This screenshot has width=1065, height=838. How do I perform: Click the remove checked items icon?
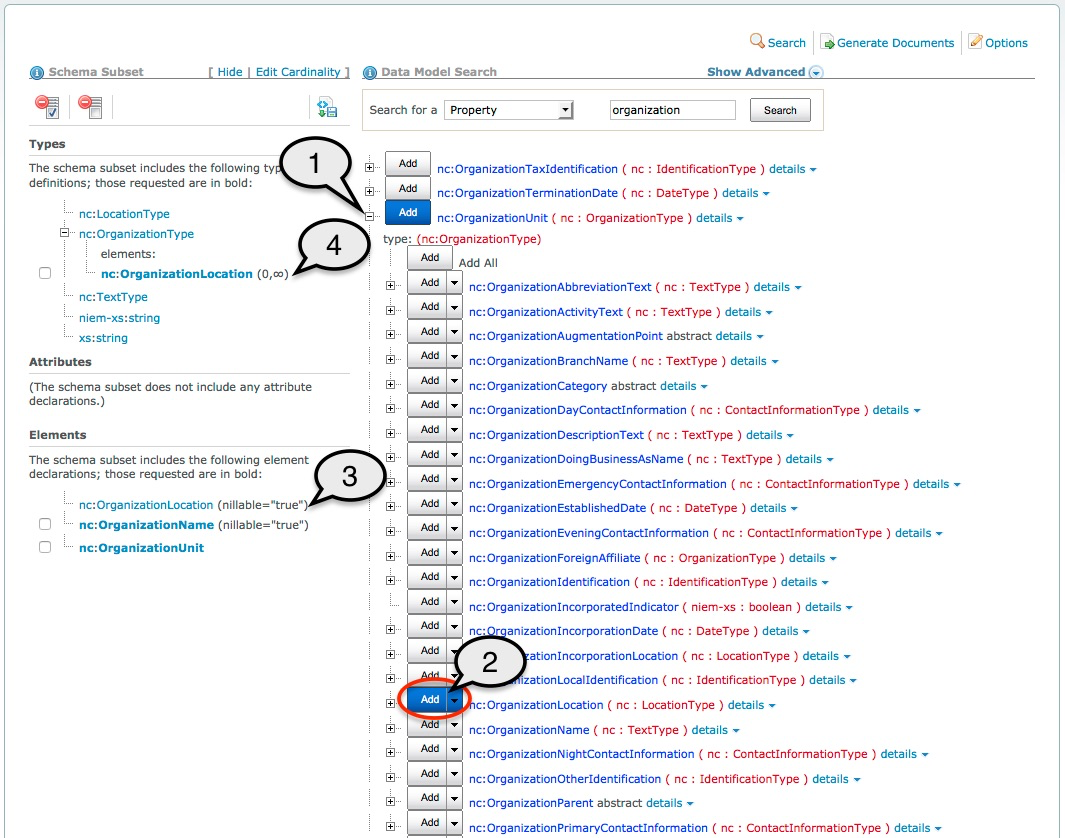pyautogui.click(x=47, y=107)
